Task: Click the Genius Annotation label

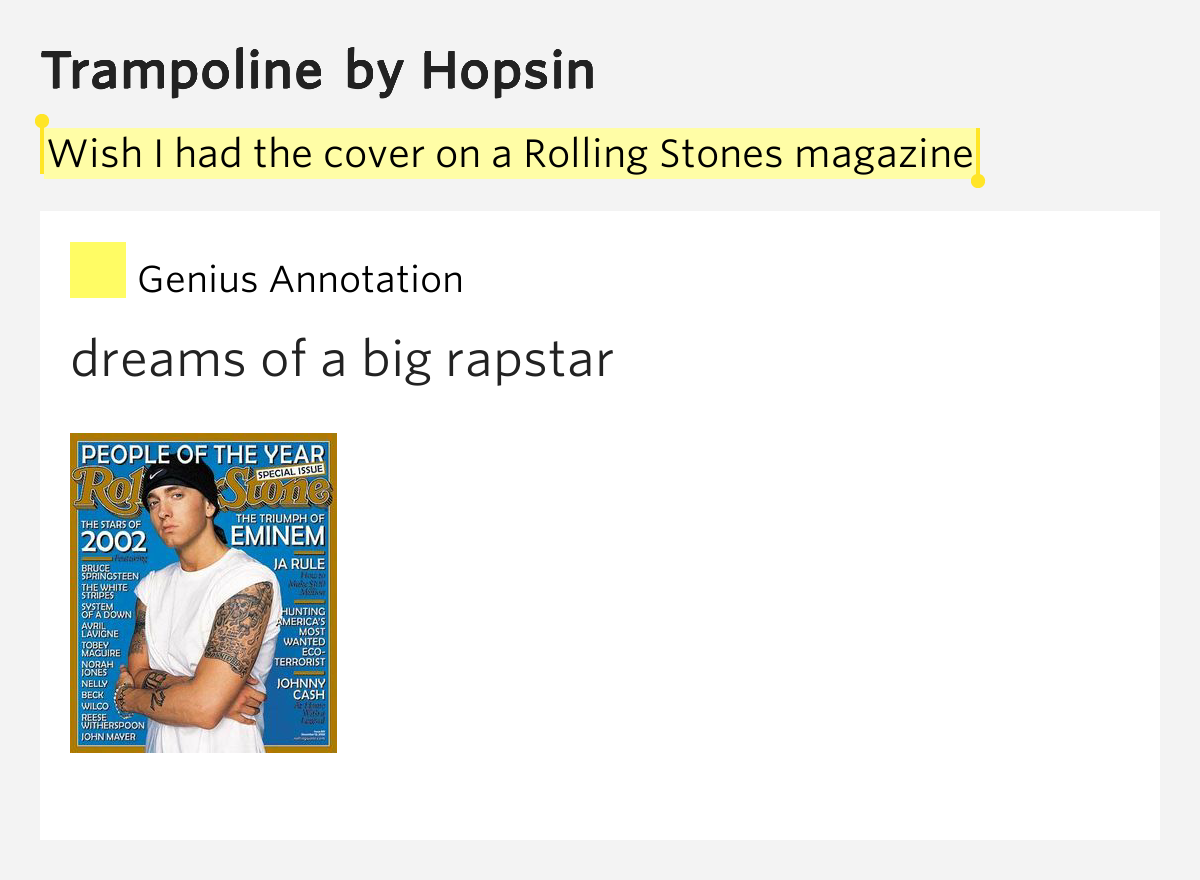Action: click(x=300, y=280)
